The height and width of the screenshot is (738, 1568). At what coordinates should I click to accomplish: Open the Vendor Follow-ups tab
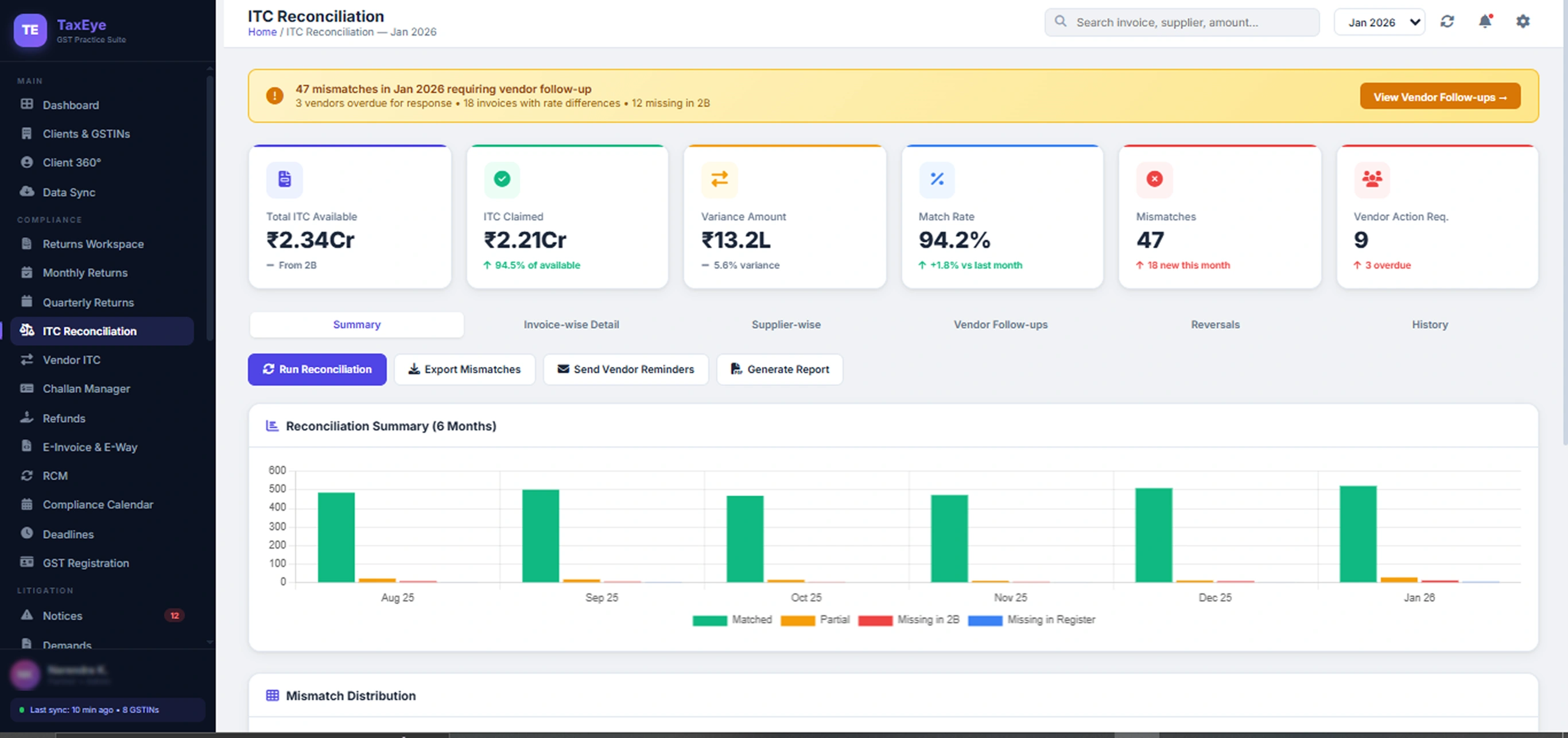click(1000, 324)
